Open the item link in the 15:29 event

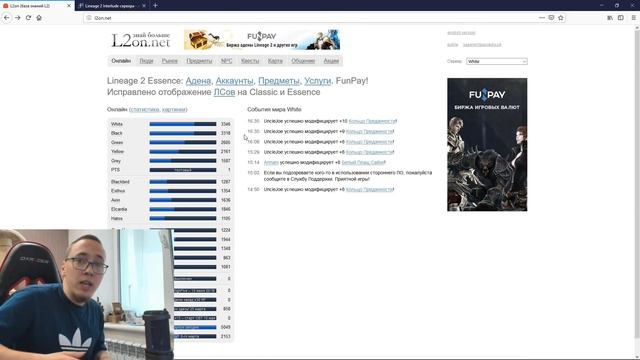[369, 152]
